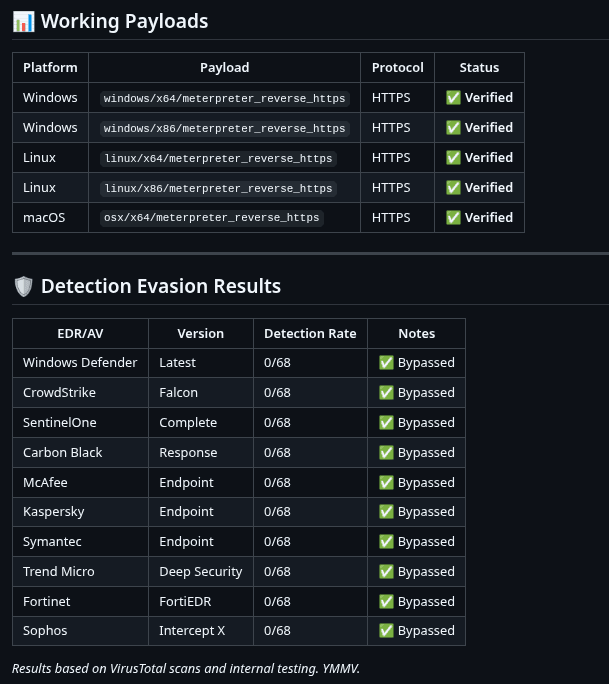This screenshot has width=609, height=684.
Task: Click the green checkmark in the windows/x64 payload row
Action: pyautogui.click(x=453, y=97)
